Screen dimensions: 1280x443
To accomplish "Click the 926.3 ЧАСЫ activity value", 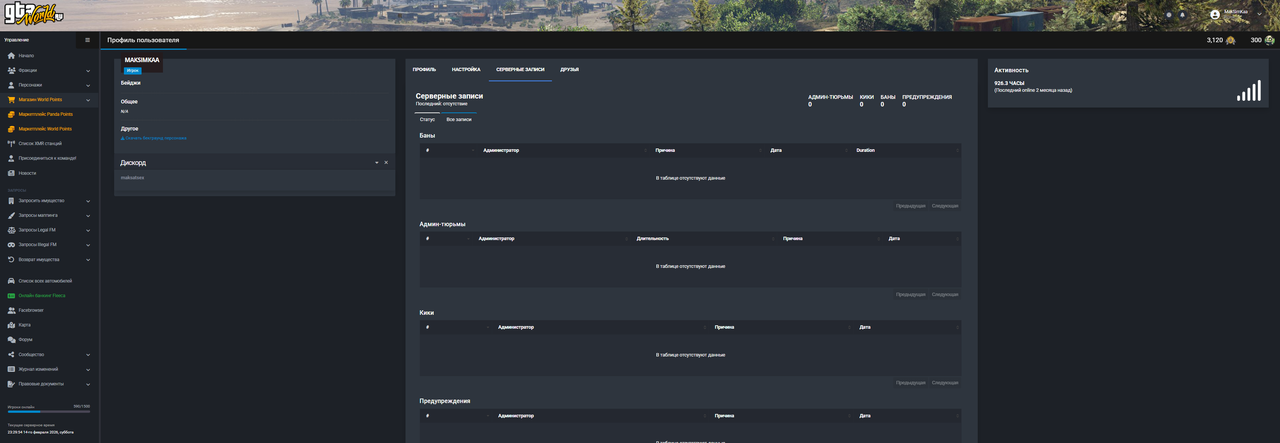I will (x=1009, y=83).
